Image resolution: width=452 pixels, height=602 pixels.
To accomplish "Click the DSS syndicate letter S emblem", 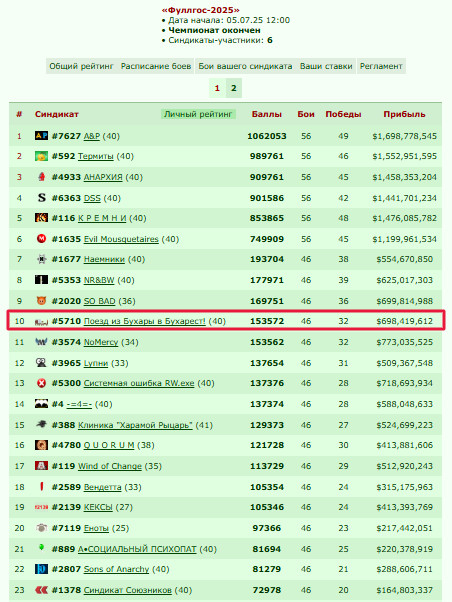I will 41,198.
